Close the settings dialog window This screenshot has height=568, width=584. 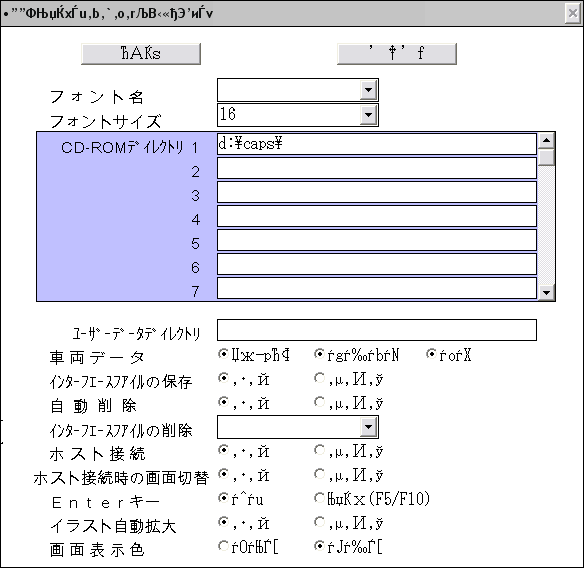(x=572, y=14)
